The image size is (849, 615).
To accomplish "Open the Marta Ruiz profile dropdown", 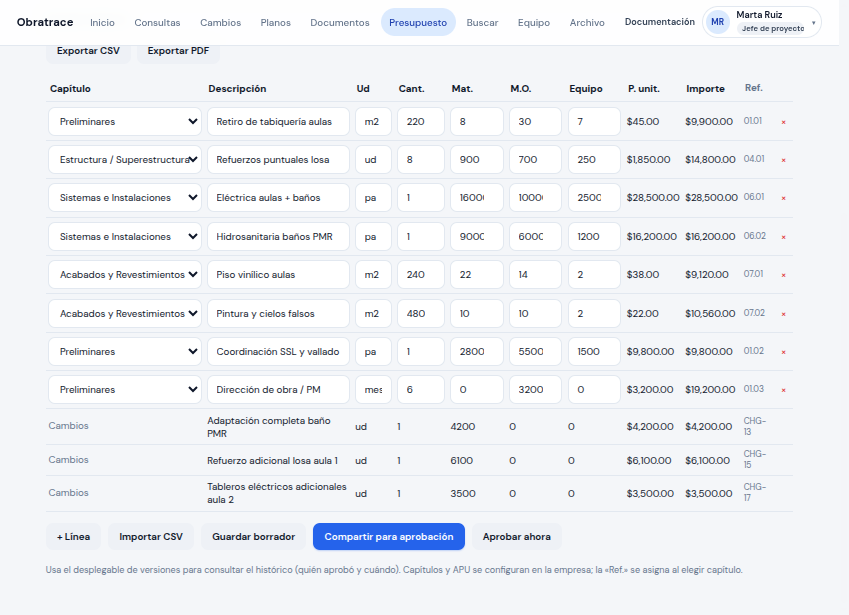I will click(762, 22).
